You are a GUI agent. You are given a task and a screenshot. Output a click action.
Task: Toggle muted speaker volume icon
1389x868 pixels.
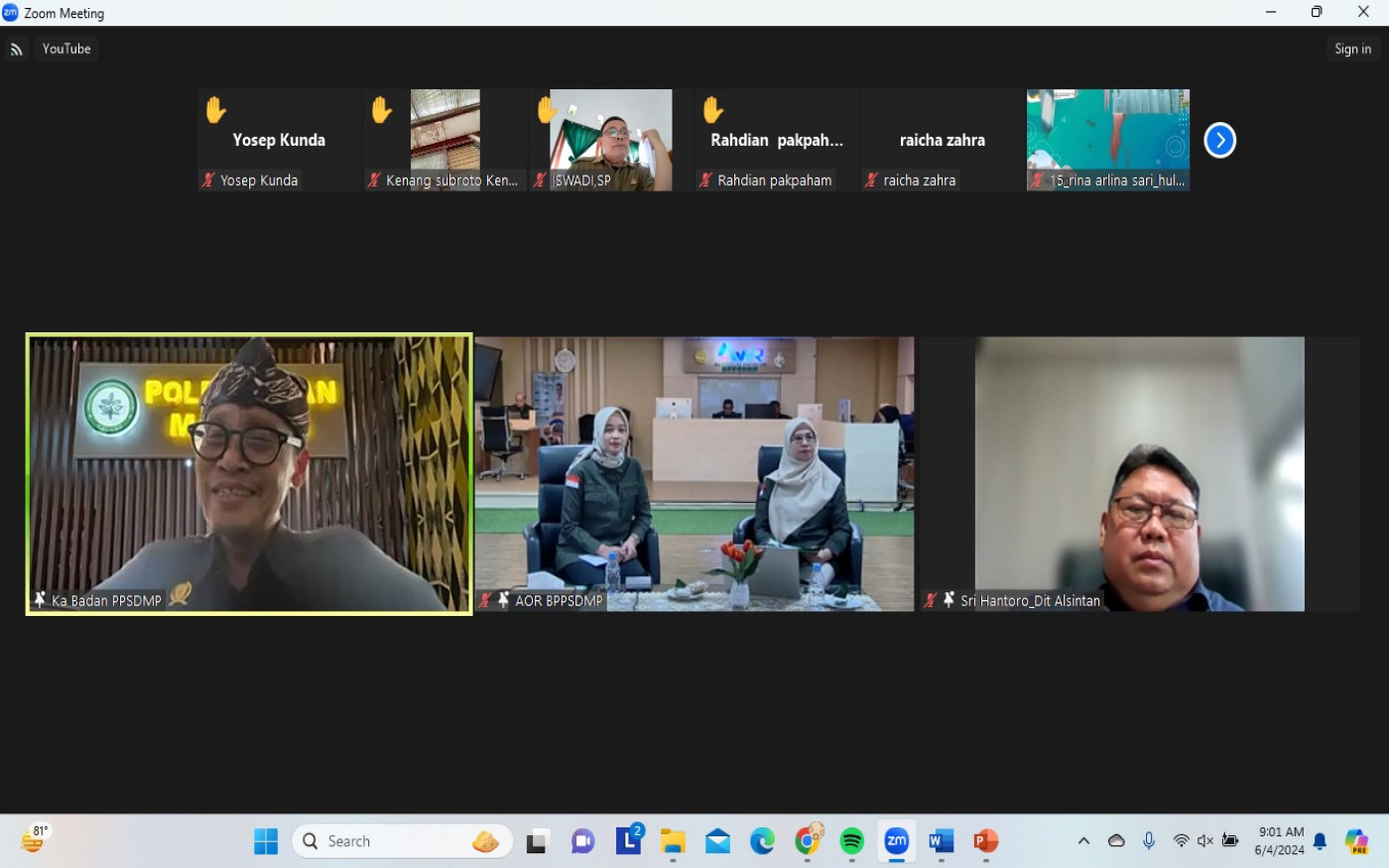click(x=1204, y=841)
